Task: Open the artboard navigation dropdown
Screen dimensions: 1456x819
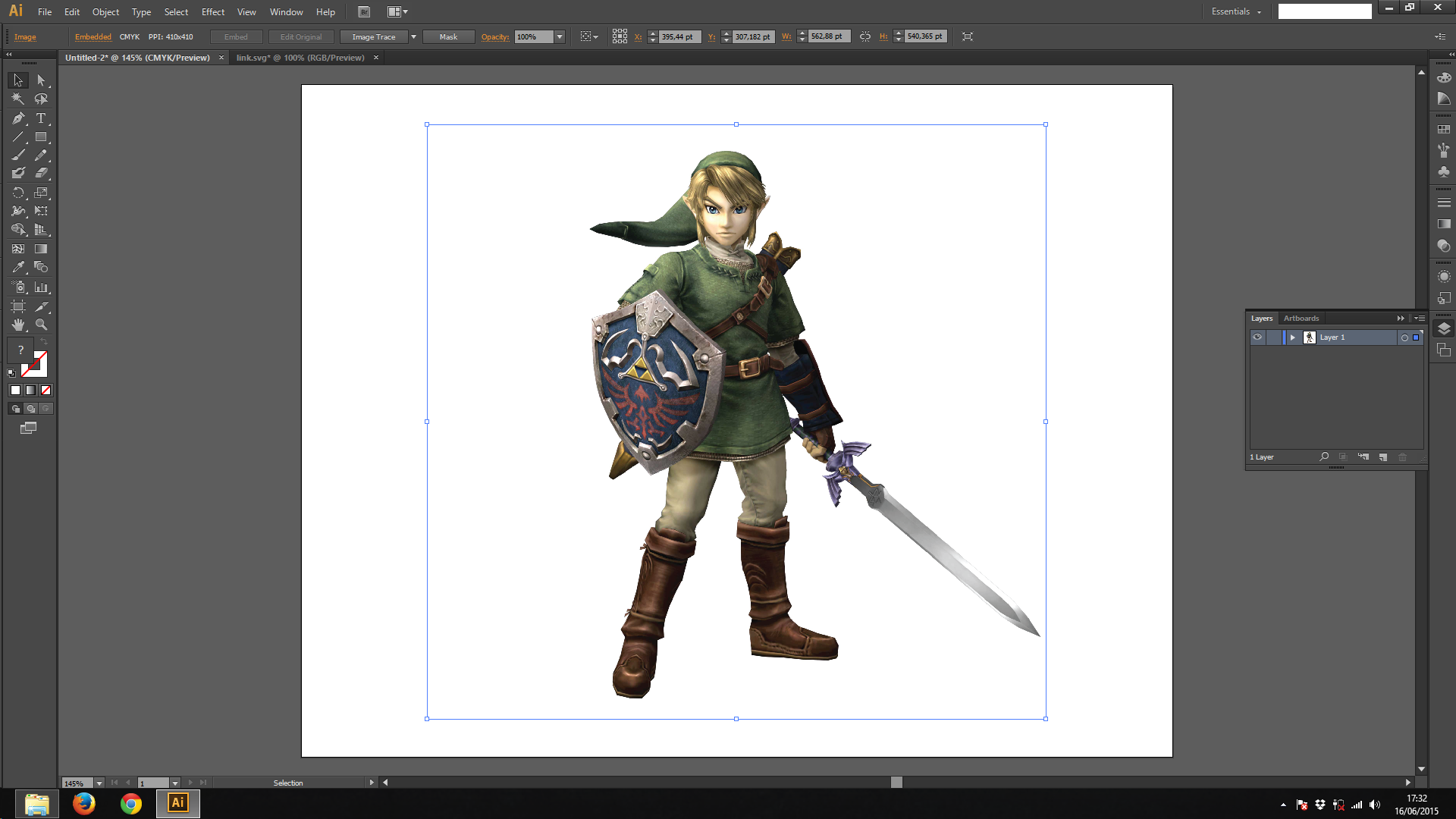Action: pyautogui.click(x=175, y=783)
